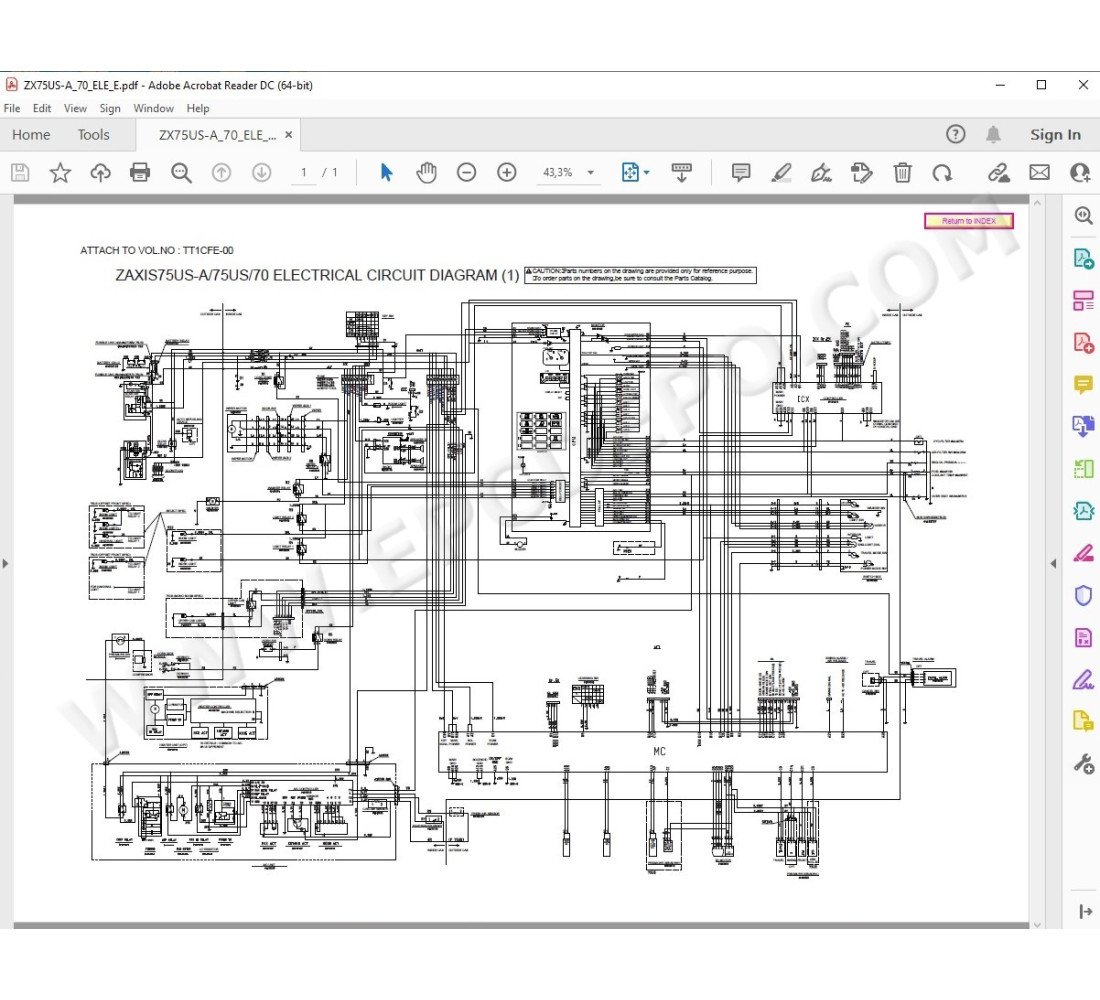Open the File menu
The image size is (1100, 1000).
pos(12,108)
